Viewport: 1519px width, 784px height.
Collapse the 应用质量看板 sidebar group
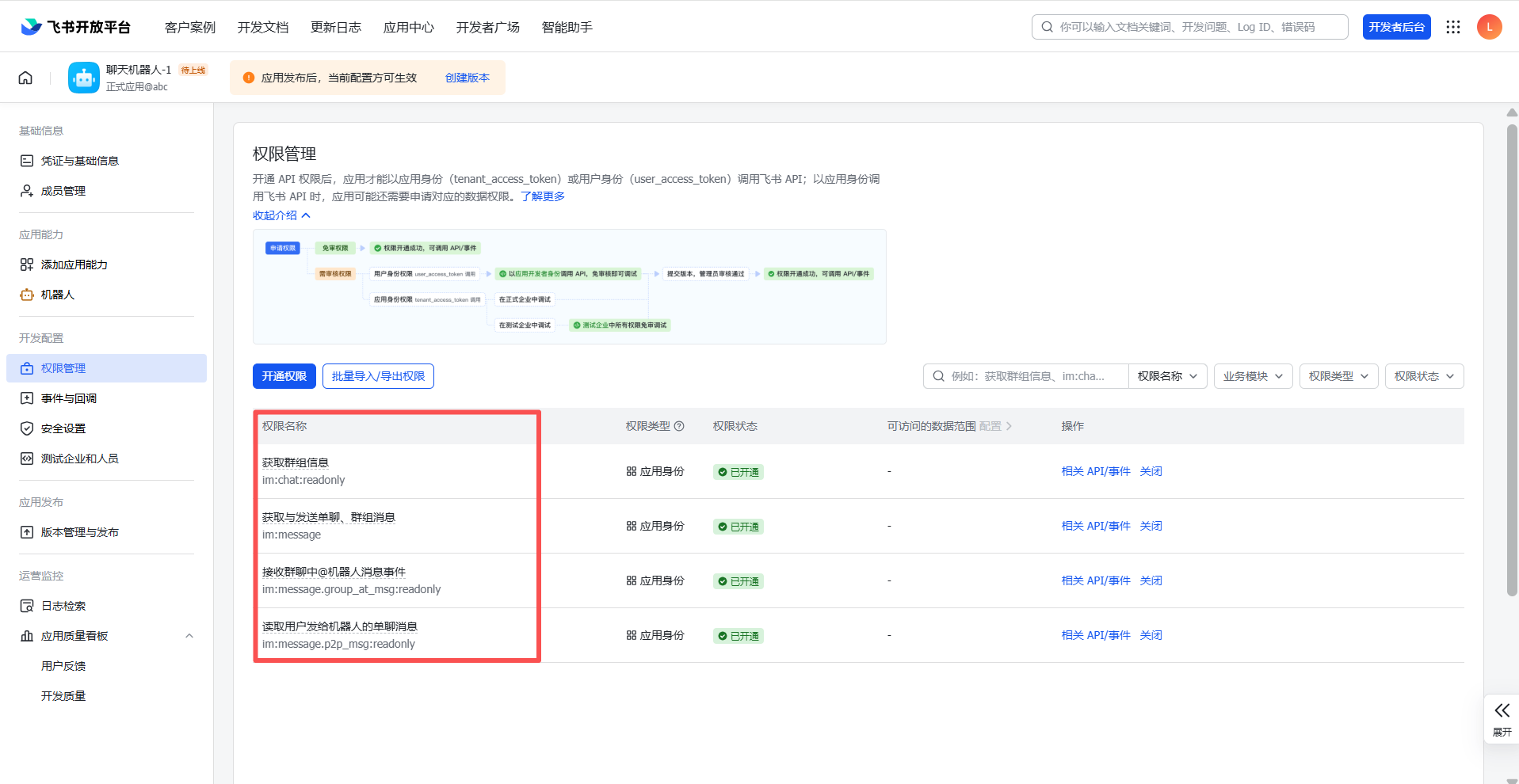[x=189, y=636]
